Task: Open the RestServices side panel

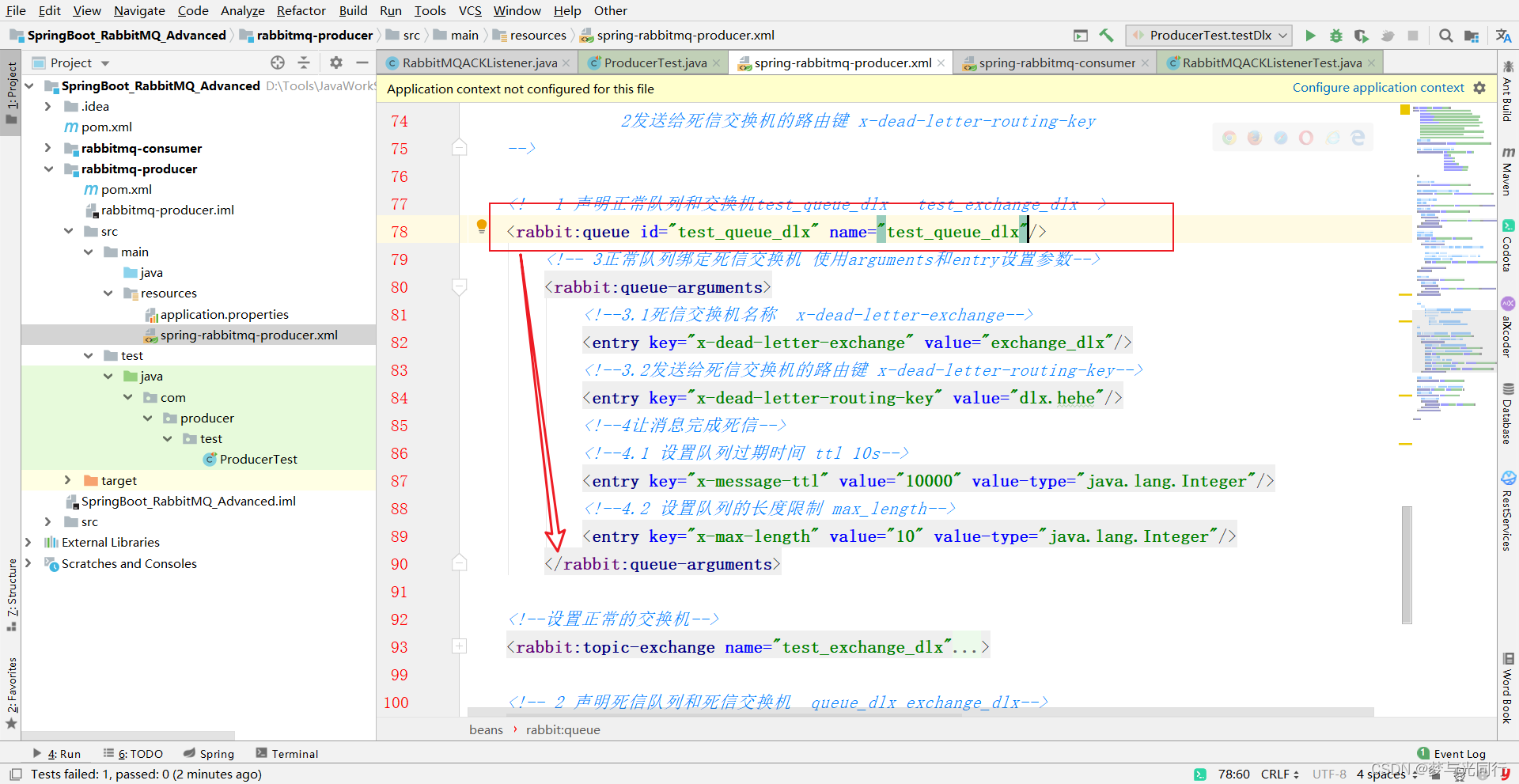Action: 1508,510
